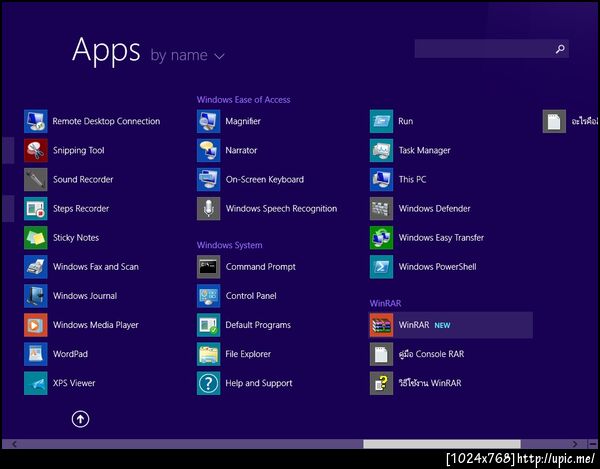The height and width of the screenshot is (469, 600).
Task: Click the 'Windows Speech Recognition' label
Action: (281, 208)
